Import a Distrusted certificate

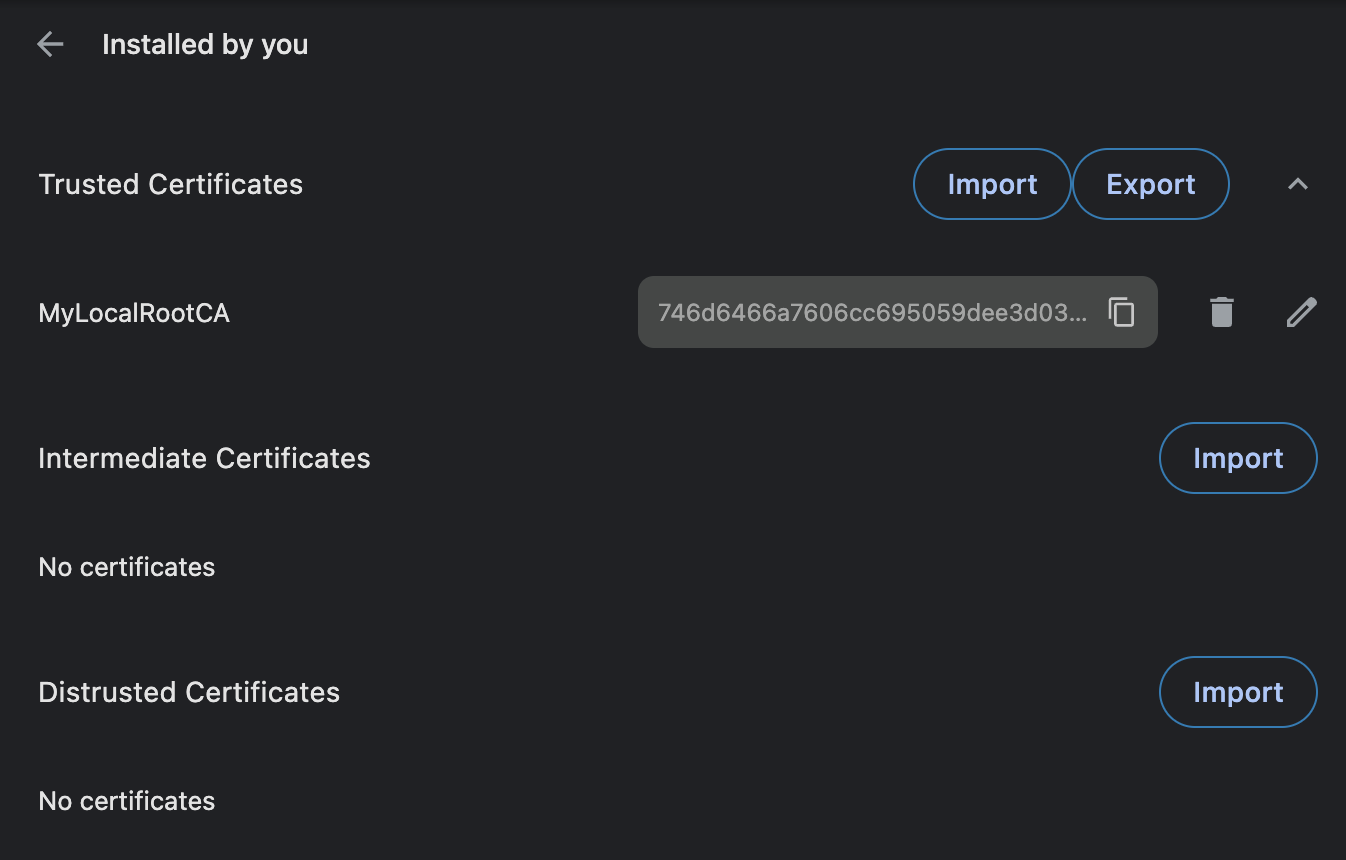(1238, 692)
